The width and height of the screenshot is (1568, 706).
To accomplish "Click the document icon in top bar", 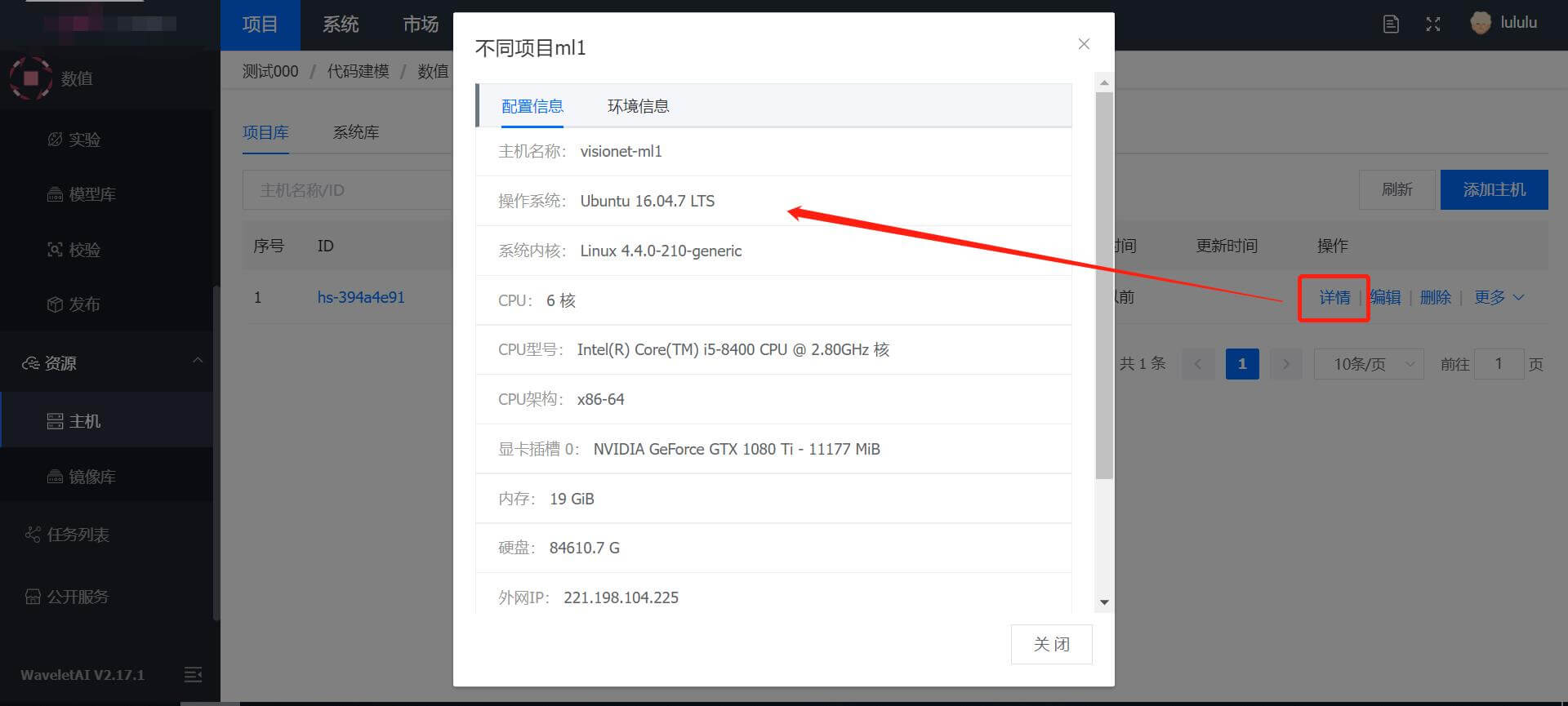I will 1391,24.
